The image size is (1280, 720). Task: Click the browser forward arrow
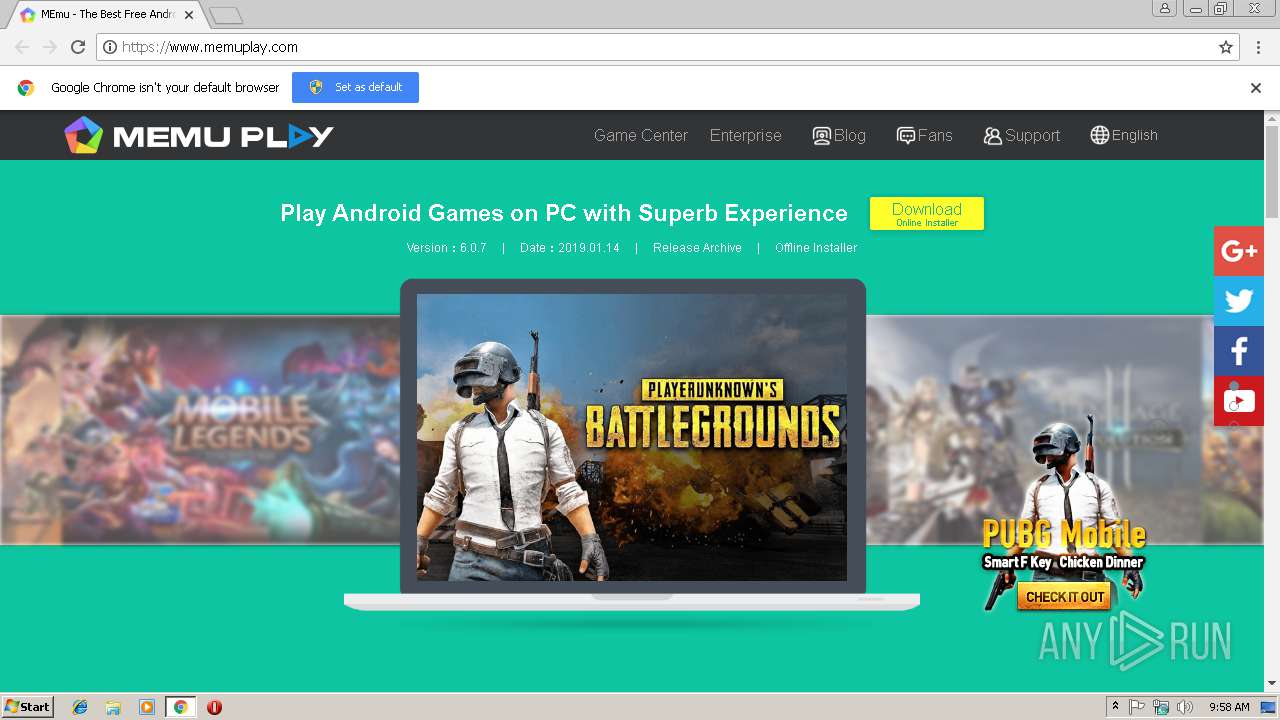pos(50,47)
